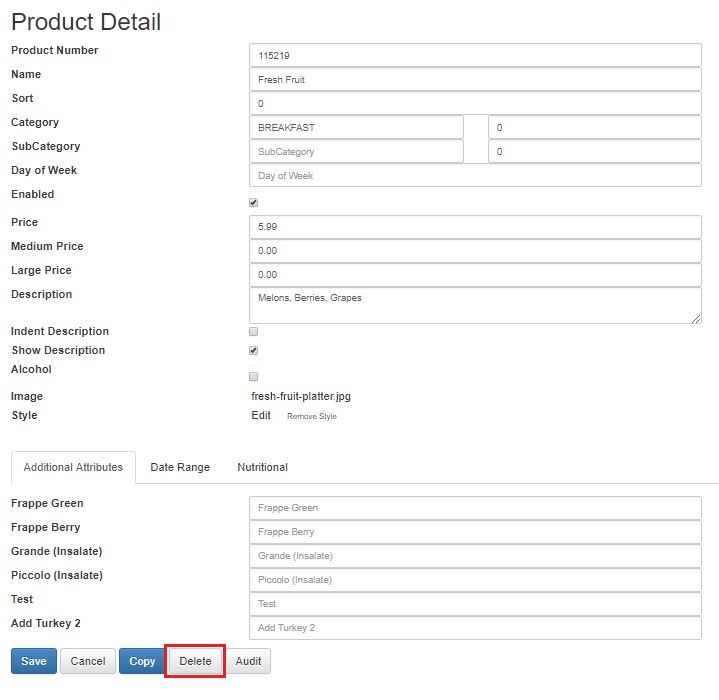The width and height of the screenshot is (719, 700).
Task: Click the Delete button
Action: (x=195, y=661)
